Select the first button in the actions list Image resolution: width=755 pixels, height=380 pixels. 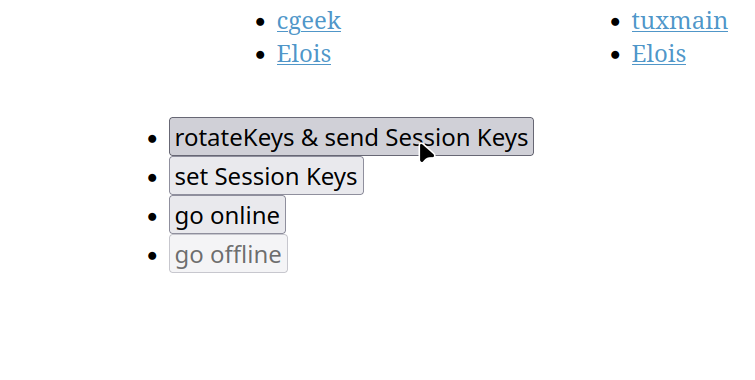(351, 136)
